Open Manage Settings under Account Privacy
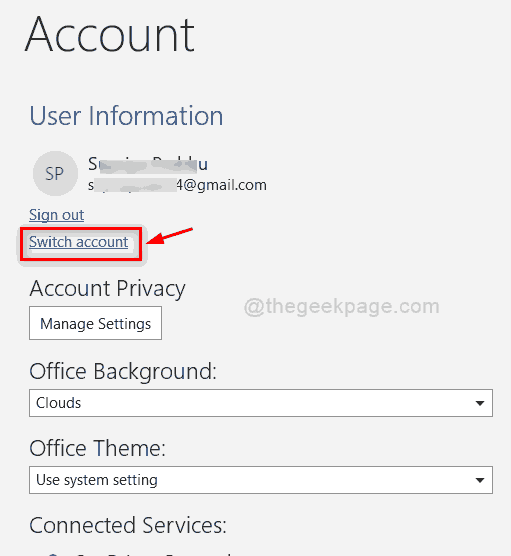Viewport: 511px width, 556px height. pos(95,323)
